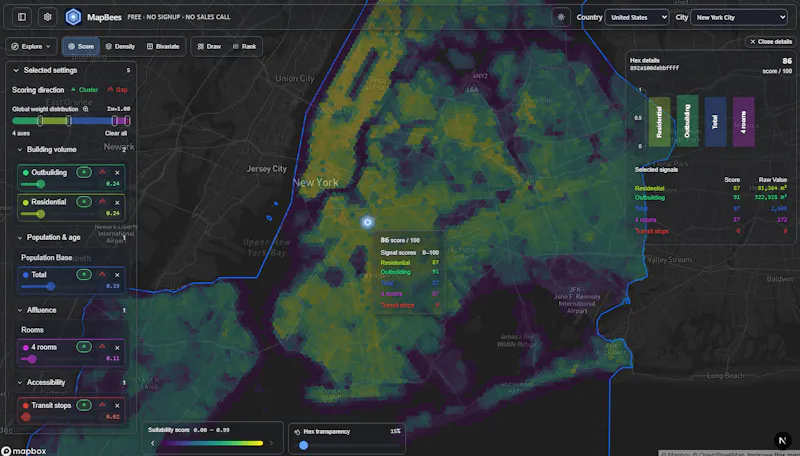Image resolution: width=800 pixels, height=456 pixels.
Task: Remove the Outbuilding signal with its X
Action: 117,173
